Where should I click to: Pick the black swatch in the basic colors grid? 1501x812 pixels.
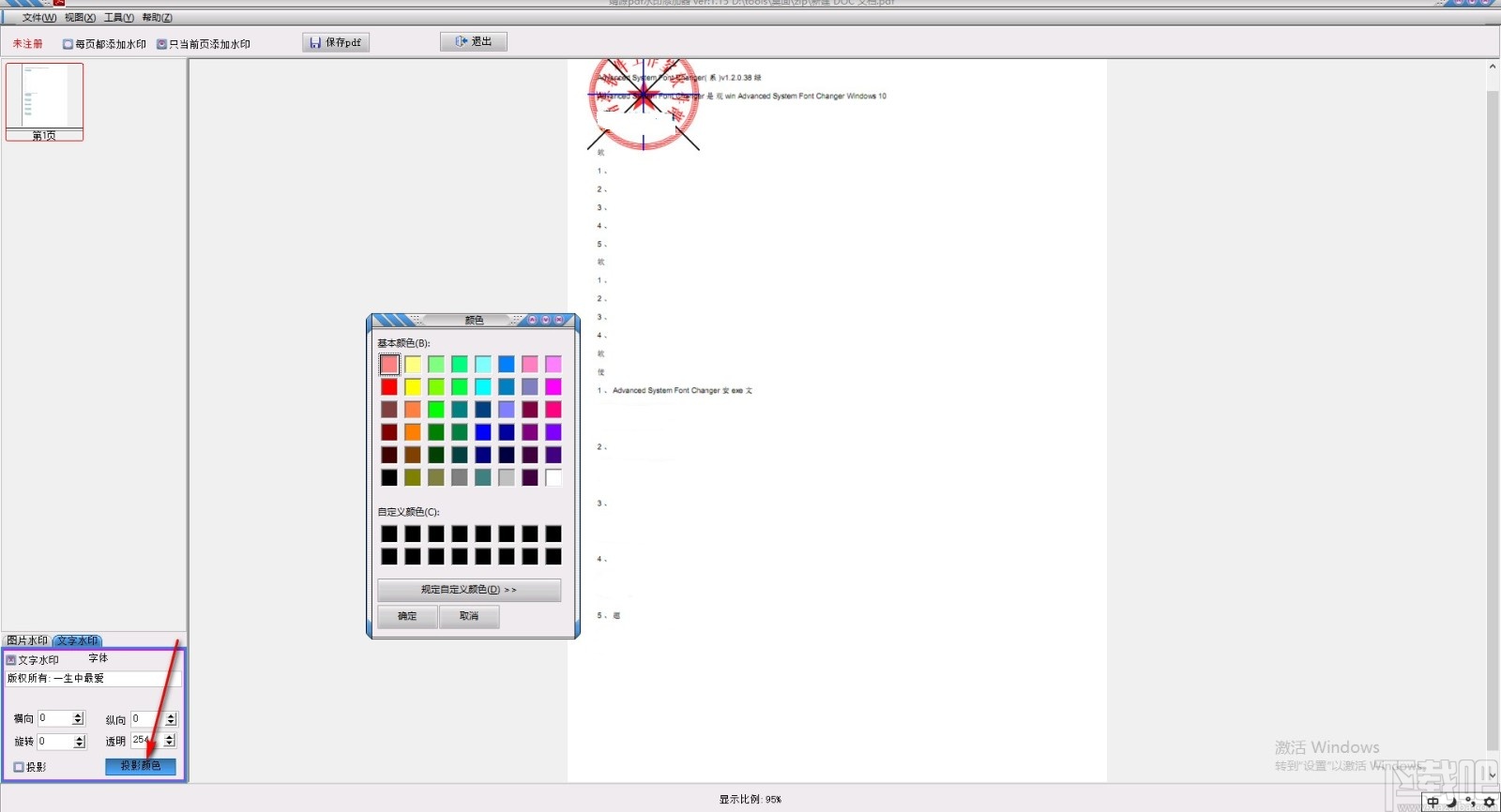[389, 477]
